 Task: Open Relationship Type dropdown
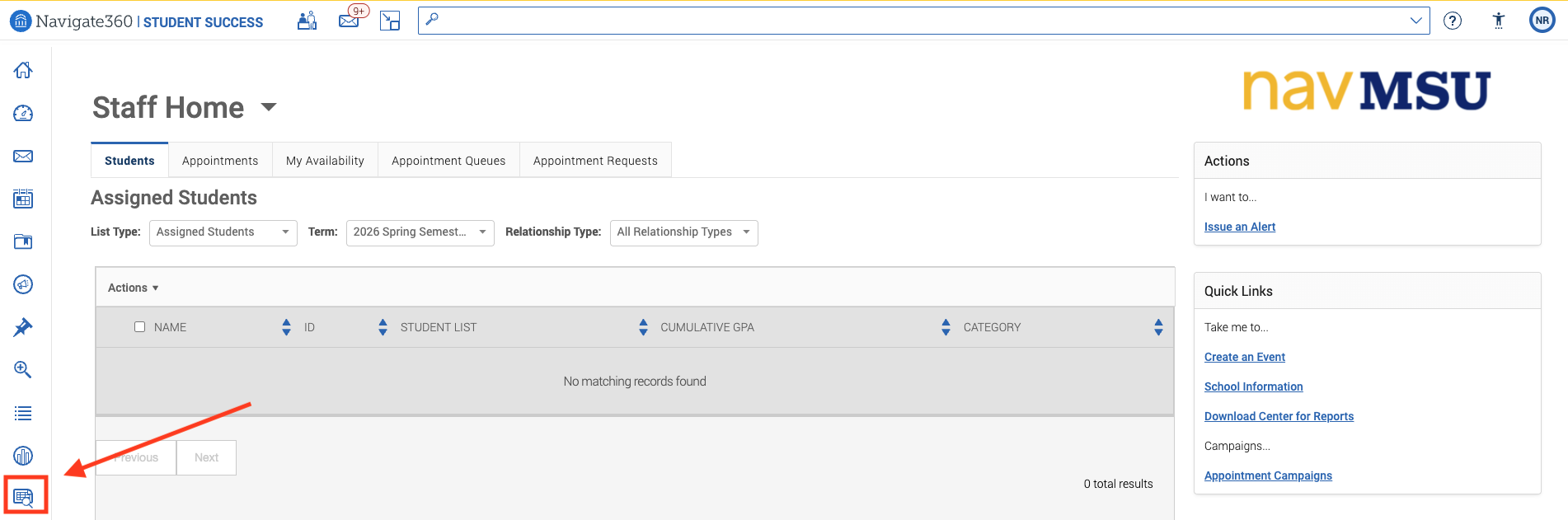point(684,232)
